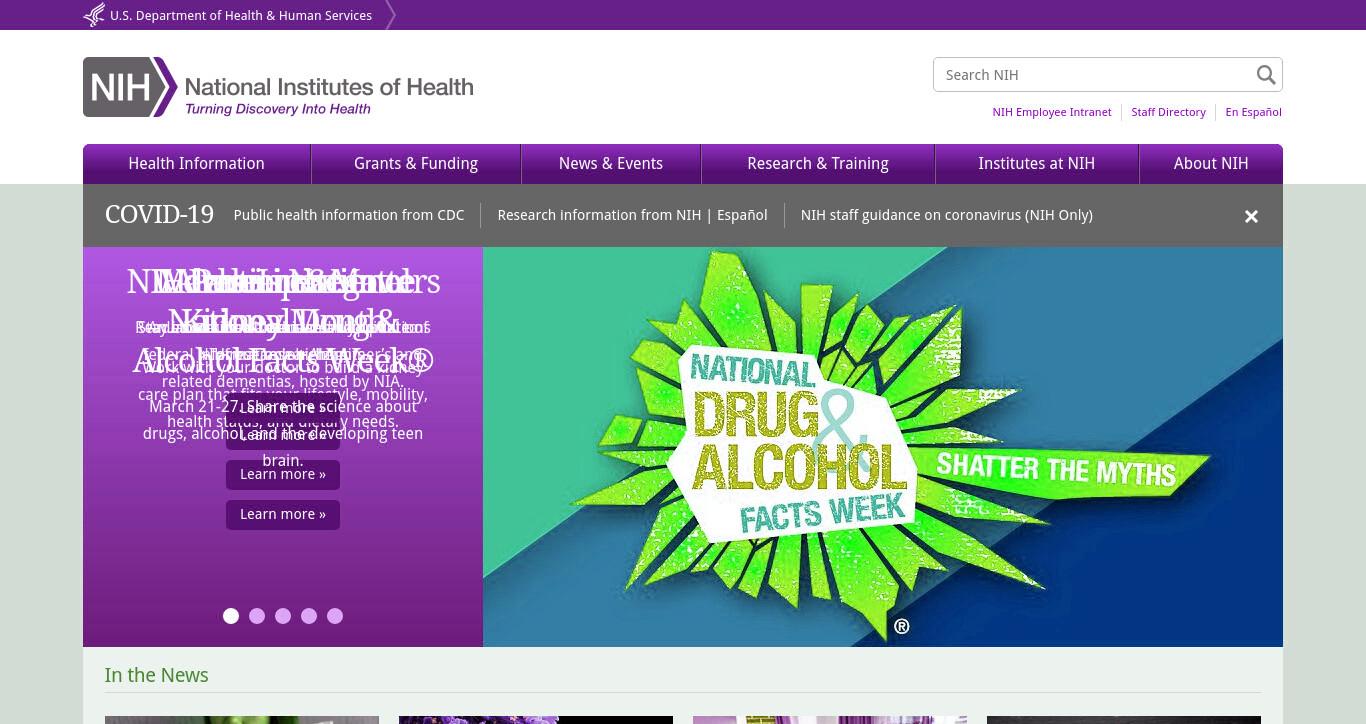The height and width of the screenshot is (724, 1366).
Task: Open the Health Information menu
Action: click(197, 164)
